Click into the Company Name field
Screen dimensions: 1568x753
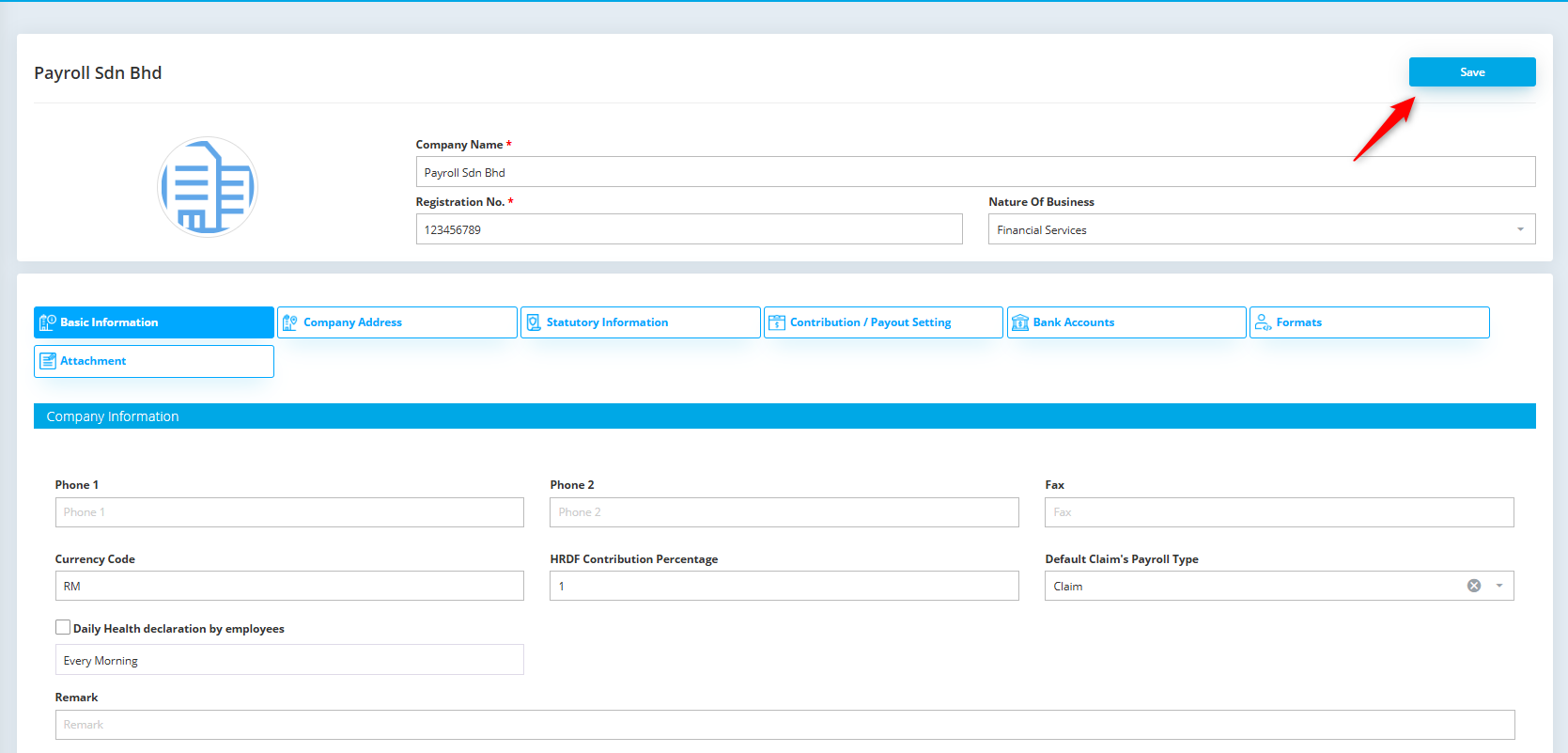point(975,172)
